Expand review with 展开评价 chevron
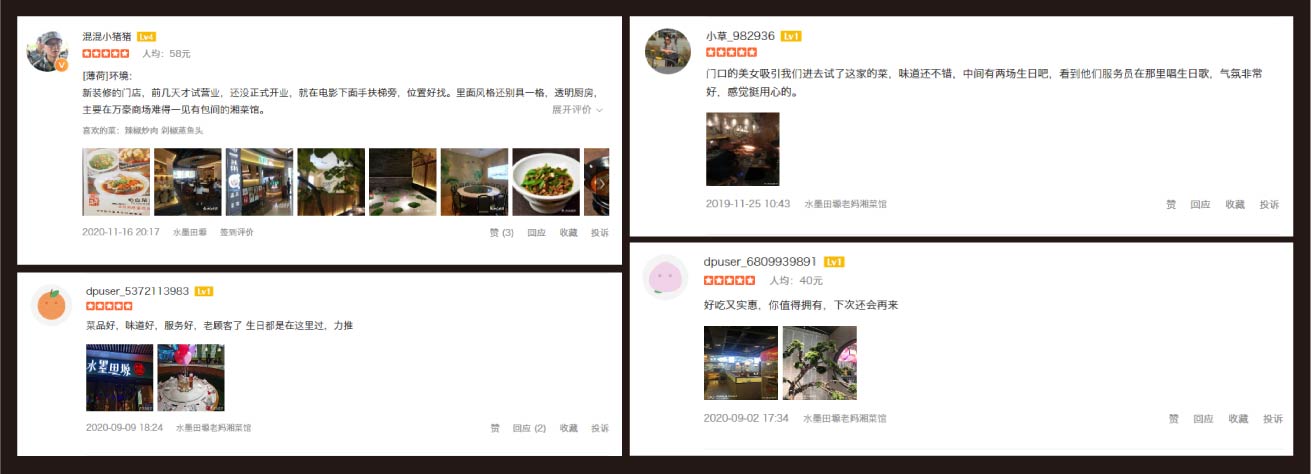The width and height of the screenshot is (1311, 474). pyautogui.click(x=577, y=110)
